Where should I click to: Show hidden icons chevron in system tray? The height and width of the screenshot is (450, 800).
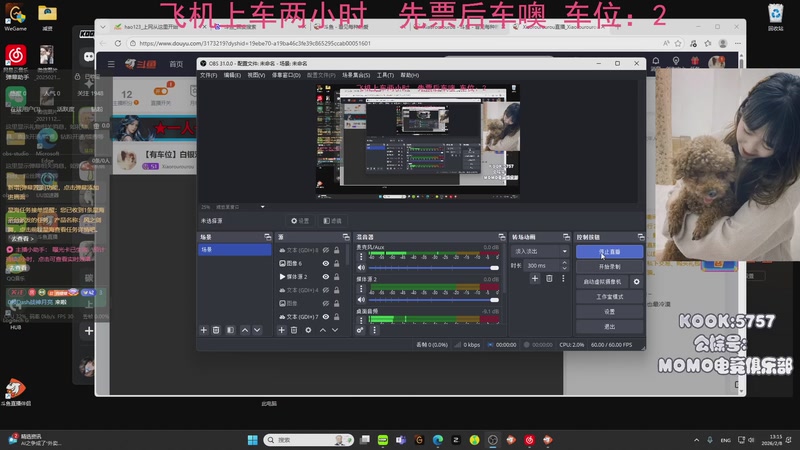click(x=696, y=440)
